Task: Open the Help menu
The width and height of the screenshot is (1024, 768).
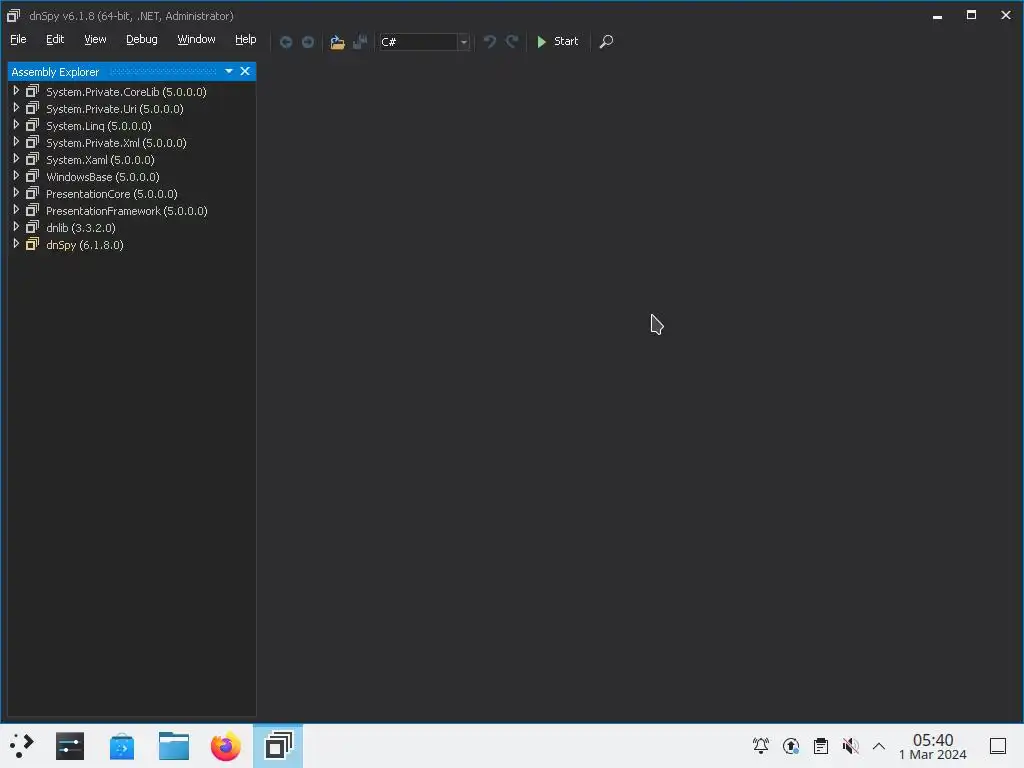Action: tap(246, 39)
